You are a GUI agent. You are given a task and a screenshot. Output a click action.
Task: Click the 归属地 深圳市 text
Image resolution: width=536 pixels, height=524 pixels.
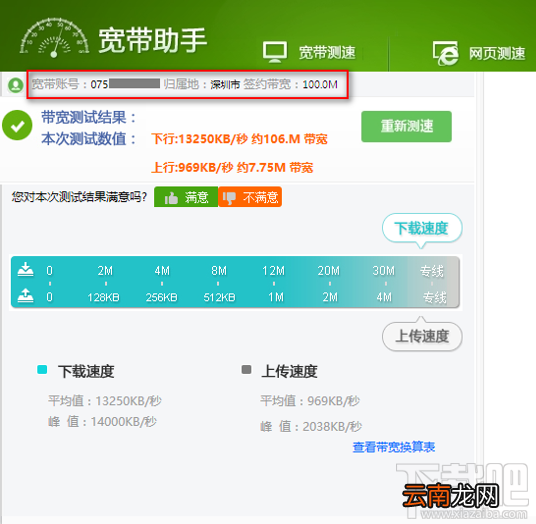pos(202,84)
